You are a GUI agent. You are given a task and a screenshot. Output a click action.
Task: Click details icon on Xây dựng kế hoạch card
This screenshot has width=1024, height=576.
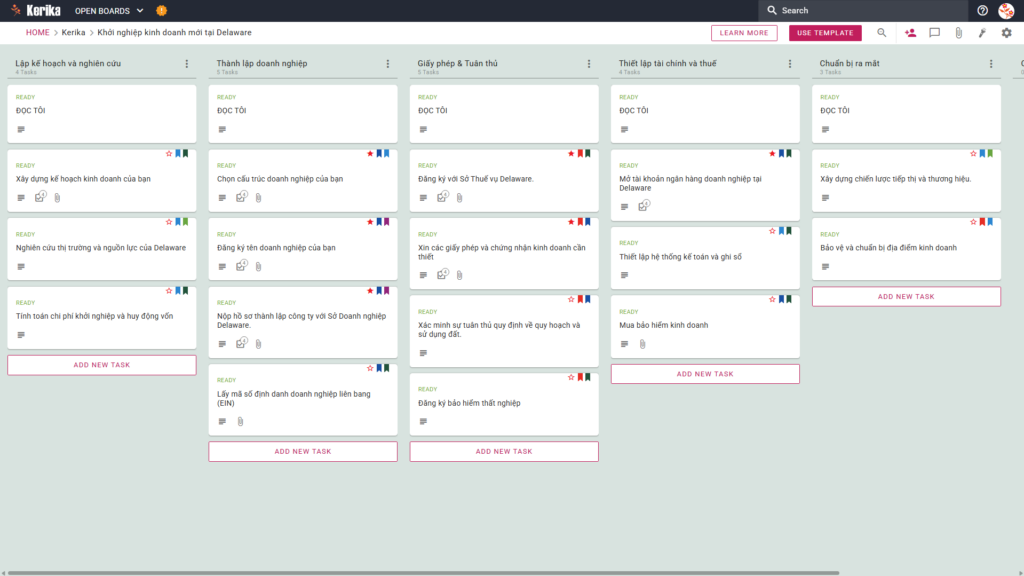click(21, 198)
